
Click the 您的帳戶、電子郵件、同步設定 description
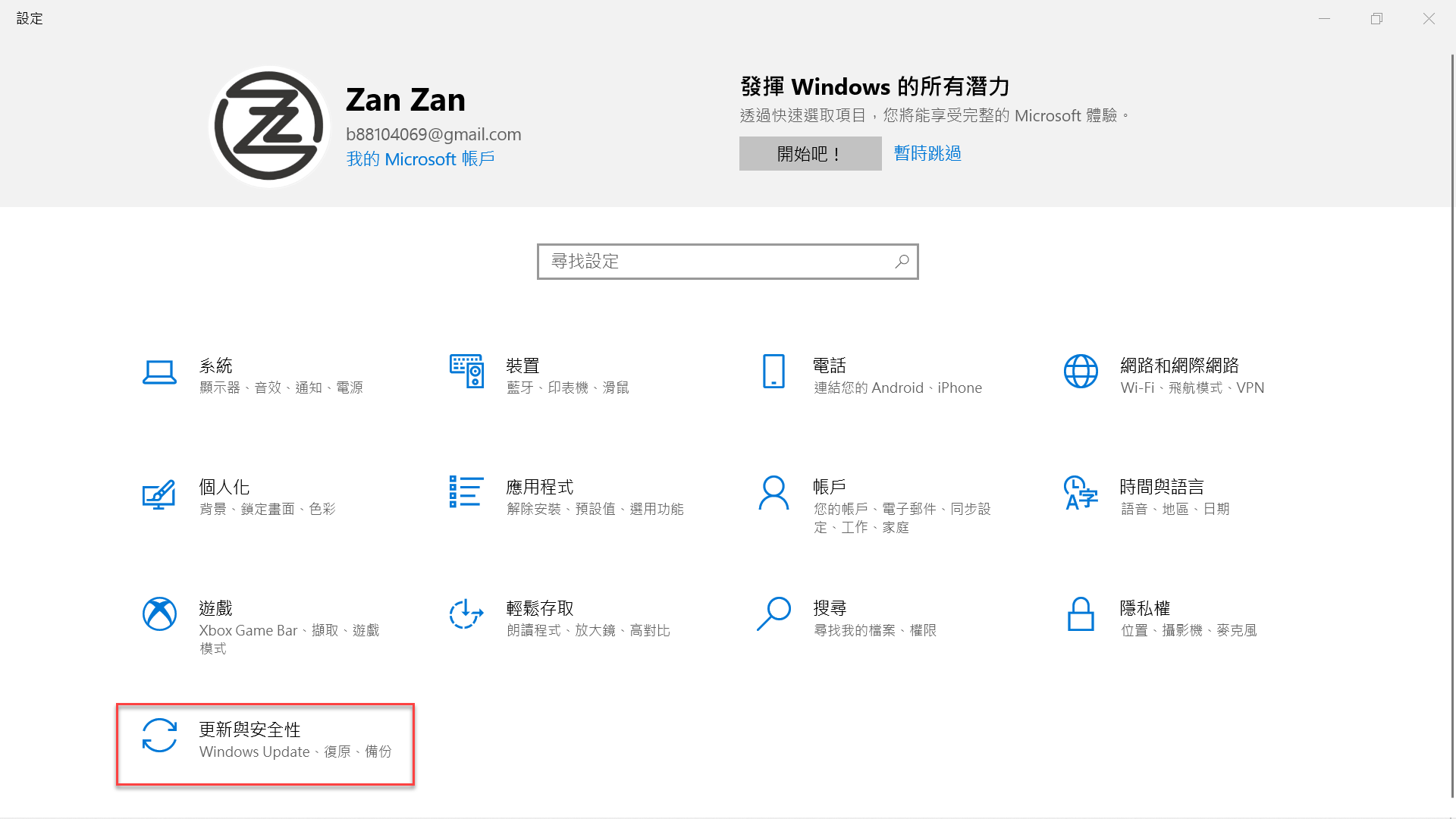pyautogui.click(x=902, y=518)
